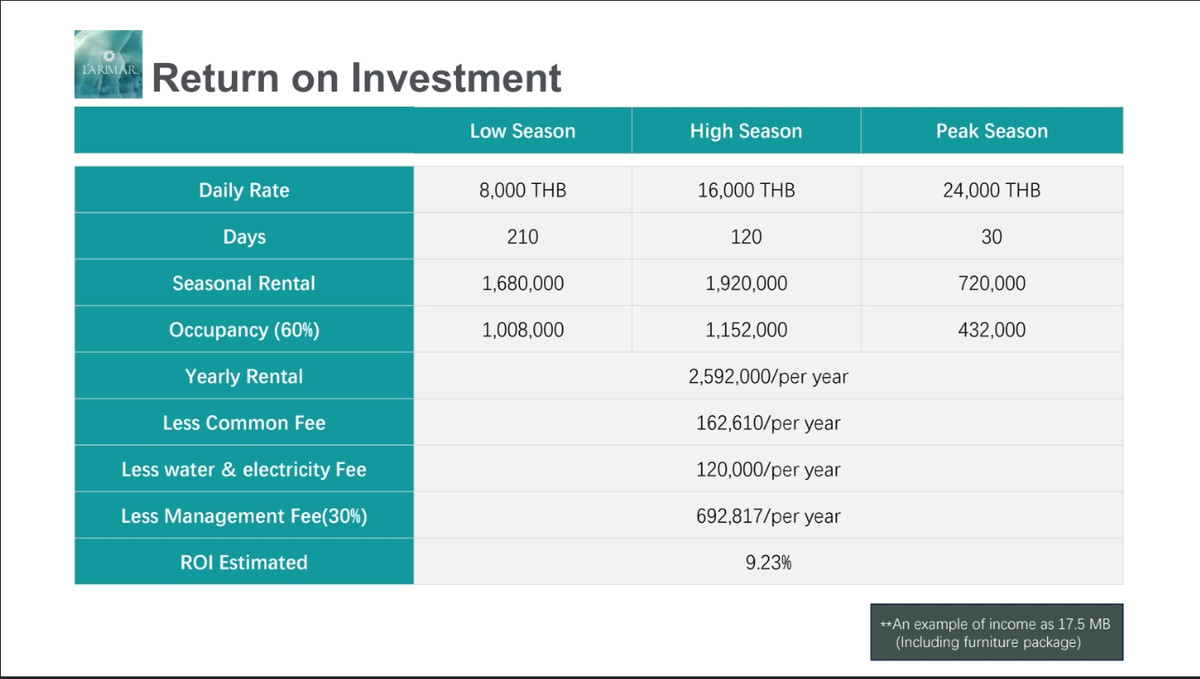Click the 692,817/per year management fee value
Screen dimensions: 1200x679
pyautogui.click(x=768, y=516)
